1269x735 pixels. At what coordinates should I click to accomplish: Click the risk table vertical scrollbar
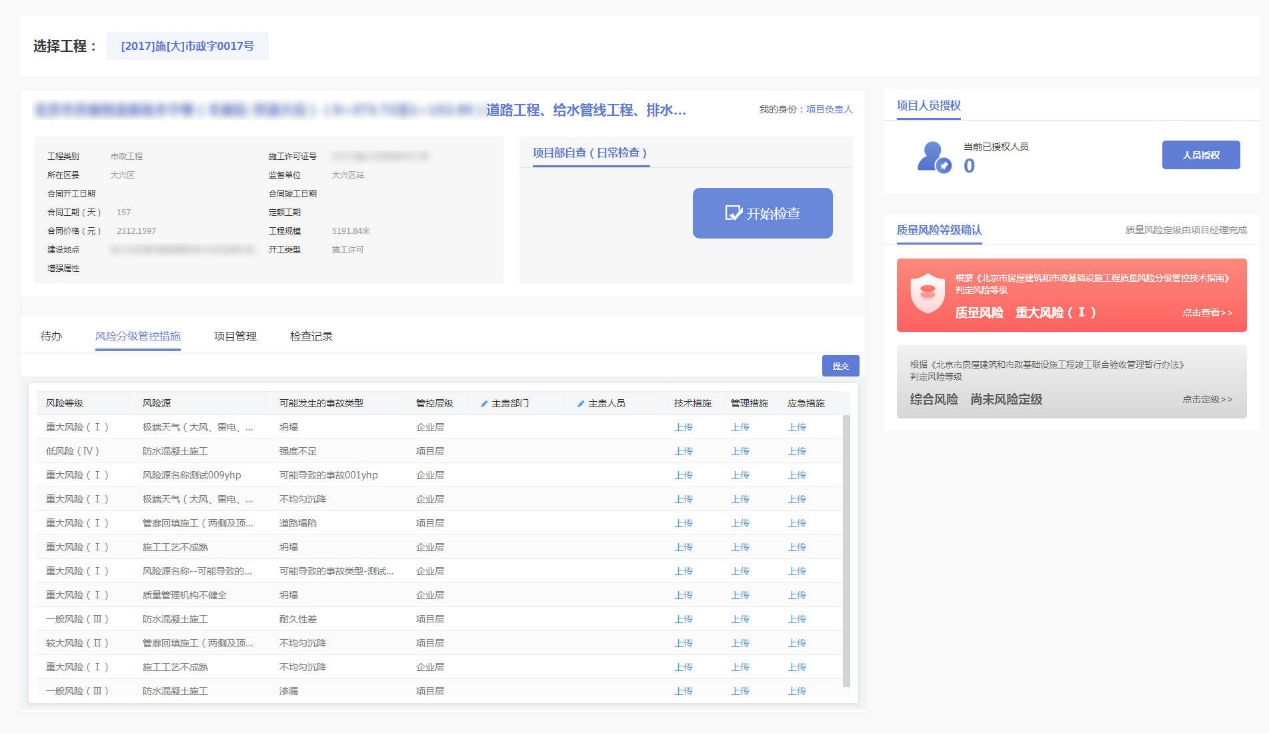[x=847, y=550]
